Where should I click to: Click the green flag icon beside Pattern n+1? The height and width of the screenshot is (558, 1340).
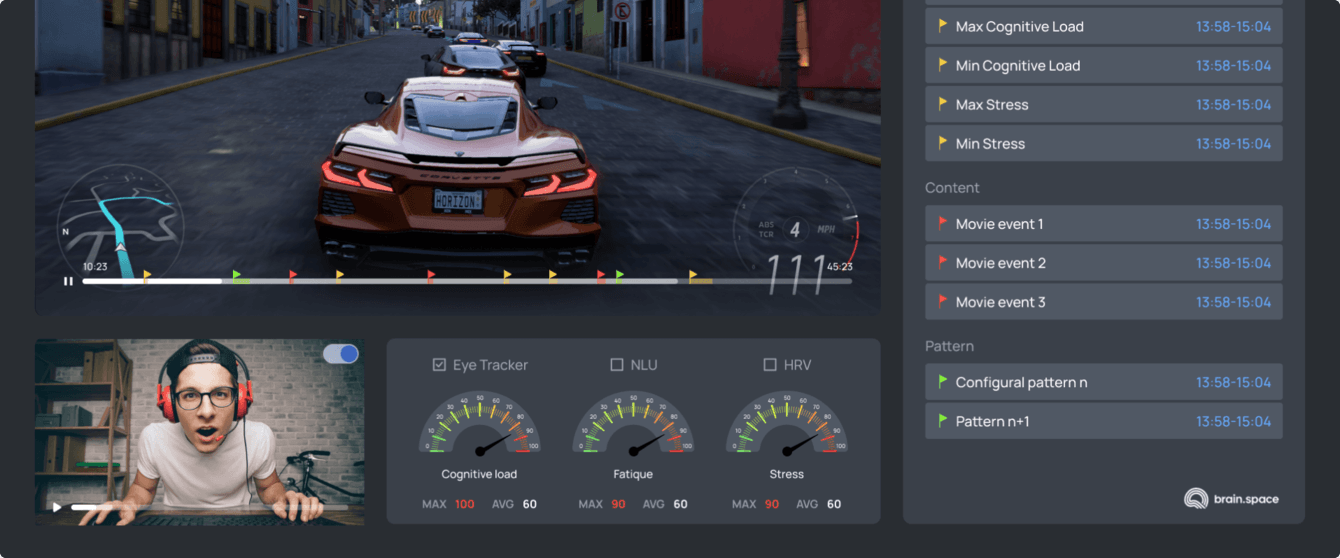[x=942, y=420]
